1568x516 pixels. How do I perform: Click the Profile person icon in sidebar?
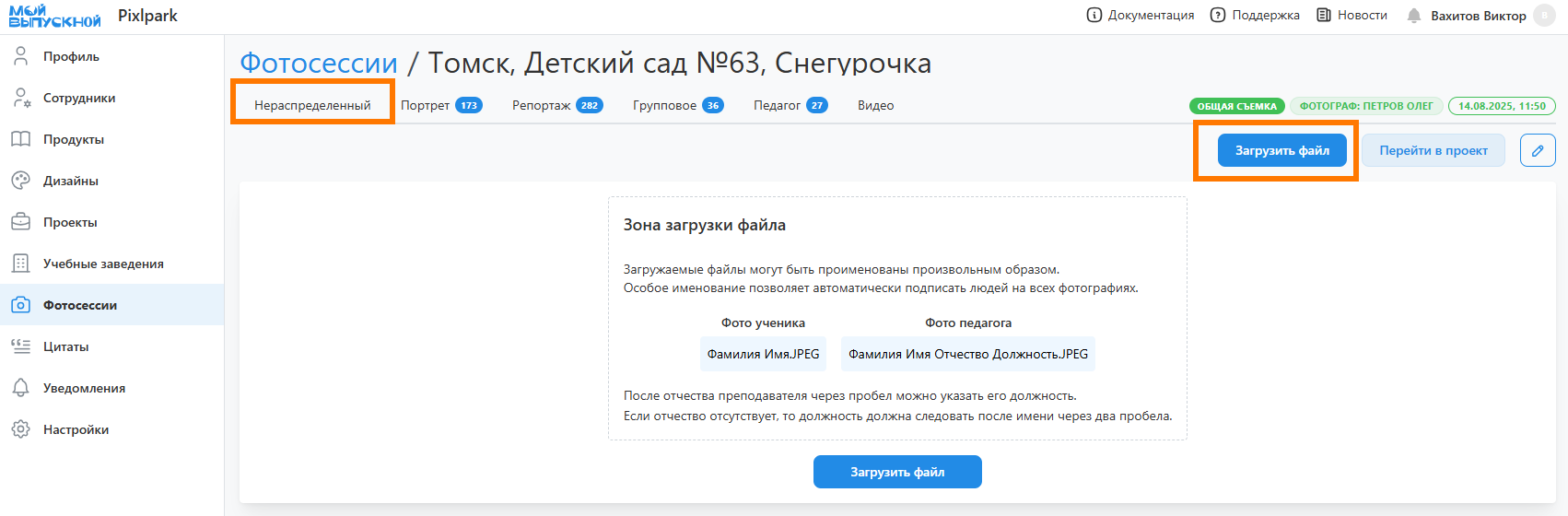pos(20,56)
